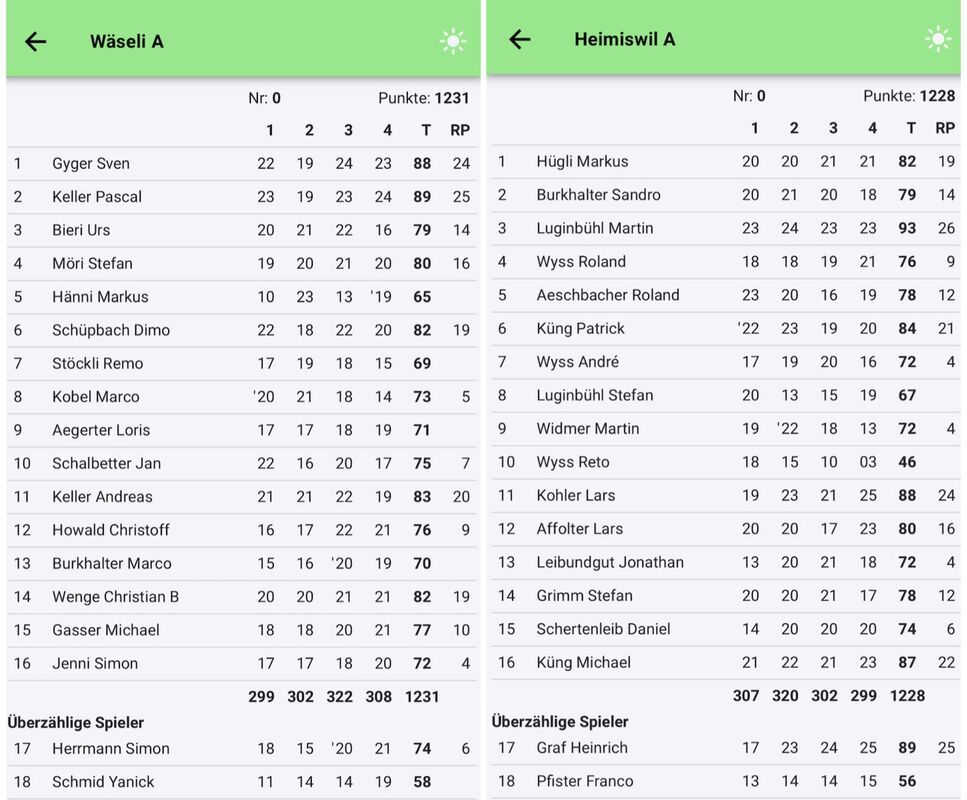Open Kohler Lars result row
The width and height of the screenshot is (967, 800).
click(575, 495)
